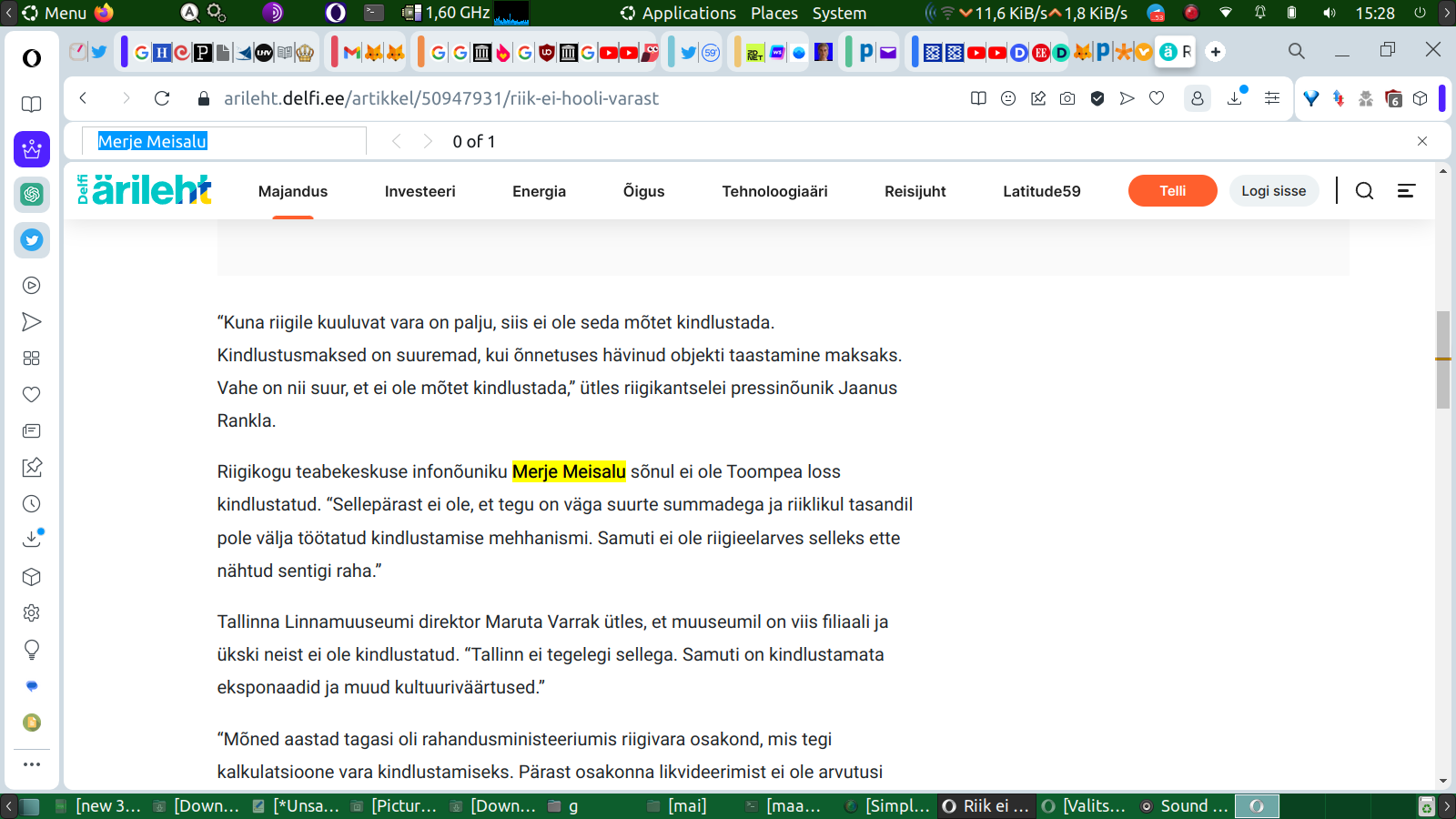
Task: Click the volume speaker tray icon
Action: 1330,13
